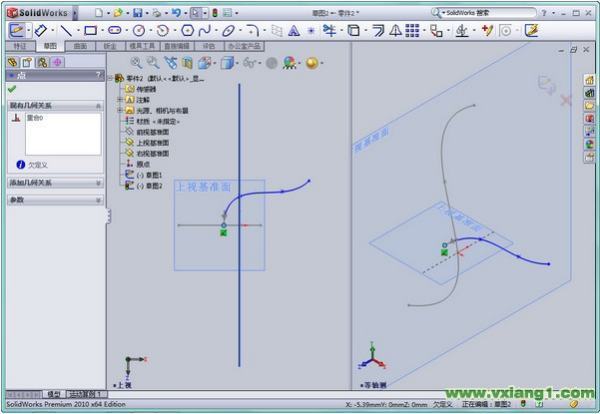Image resolution: width=600 pixels, height=414 pixels.
Task: Select the Sketch Fillet tool
Action: tap(253, 30)
